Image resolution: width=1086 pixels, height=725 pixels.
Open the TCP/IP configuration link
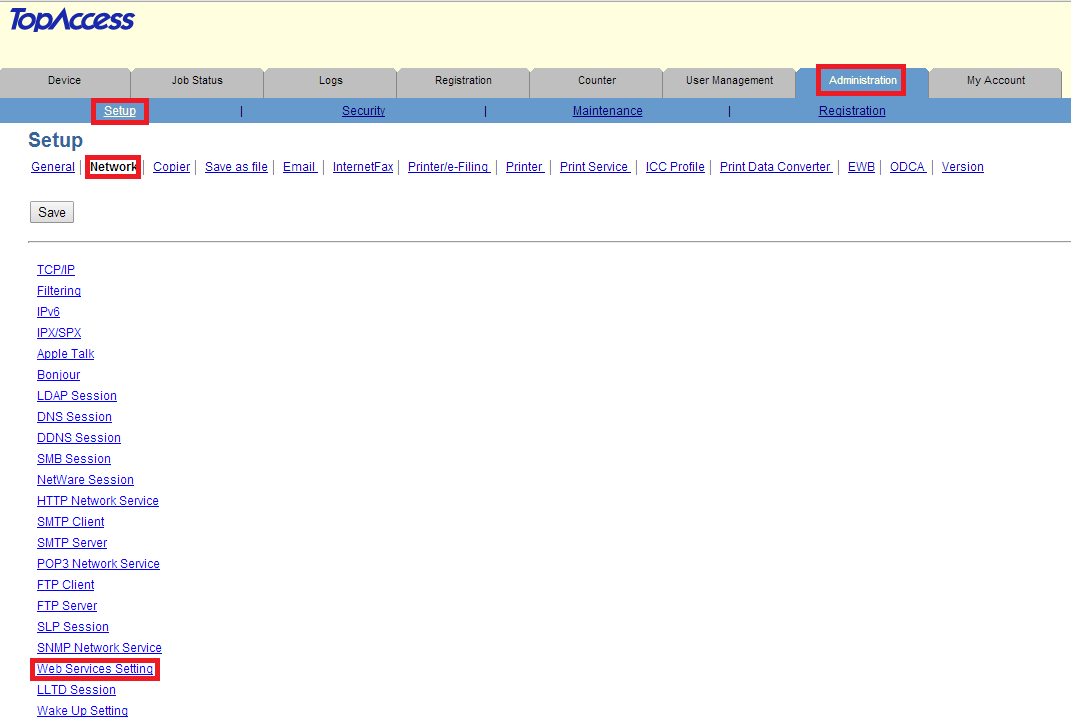(x=55, y=269)
